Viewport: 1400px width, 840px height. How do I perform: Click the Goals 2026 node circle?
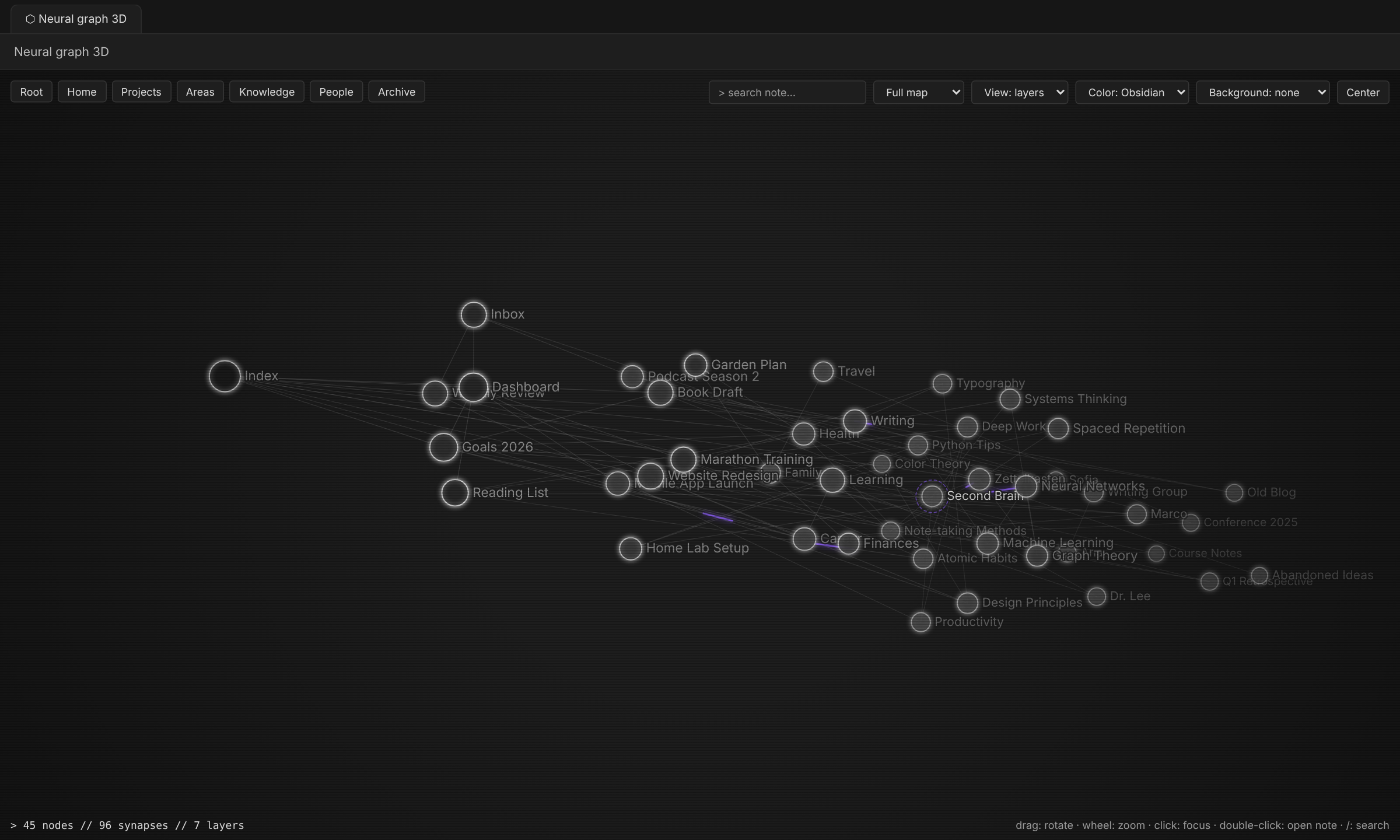tap(443, 447)
